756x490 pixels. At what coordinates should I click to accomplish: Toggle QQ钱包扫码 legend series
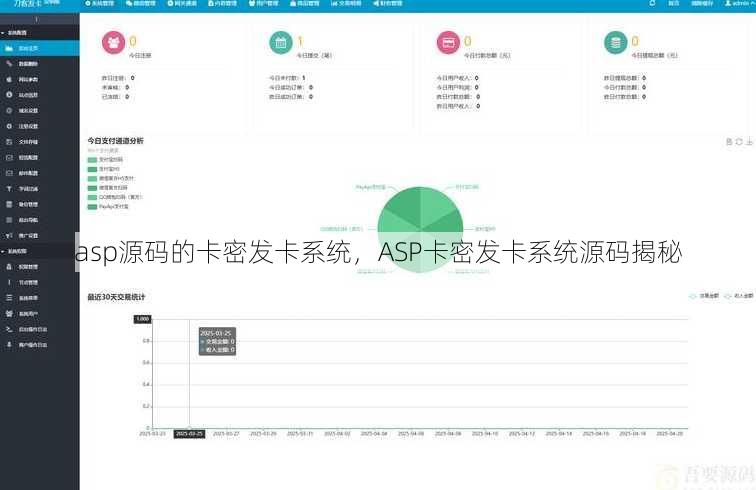(115, 197)
